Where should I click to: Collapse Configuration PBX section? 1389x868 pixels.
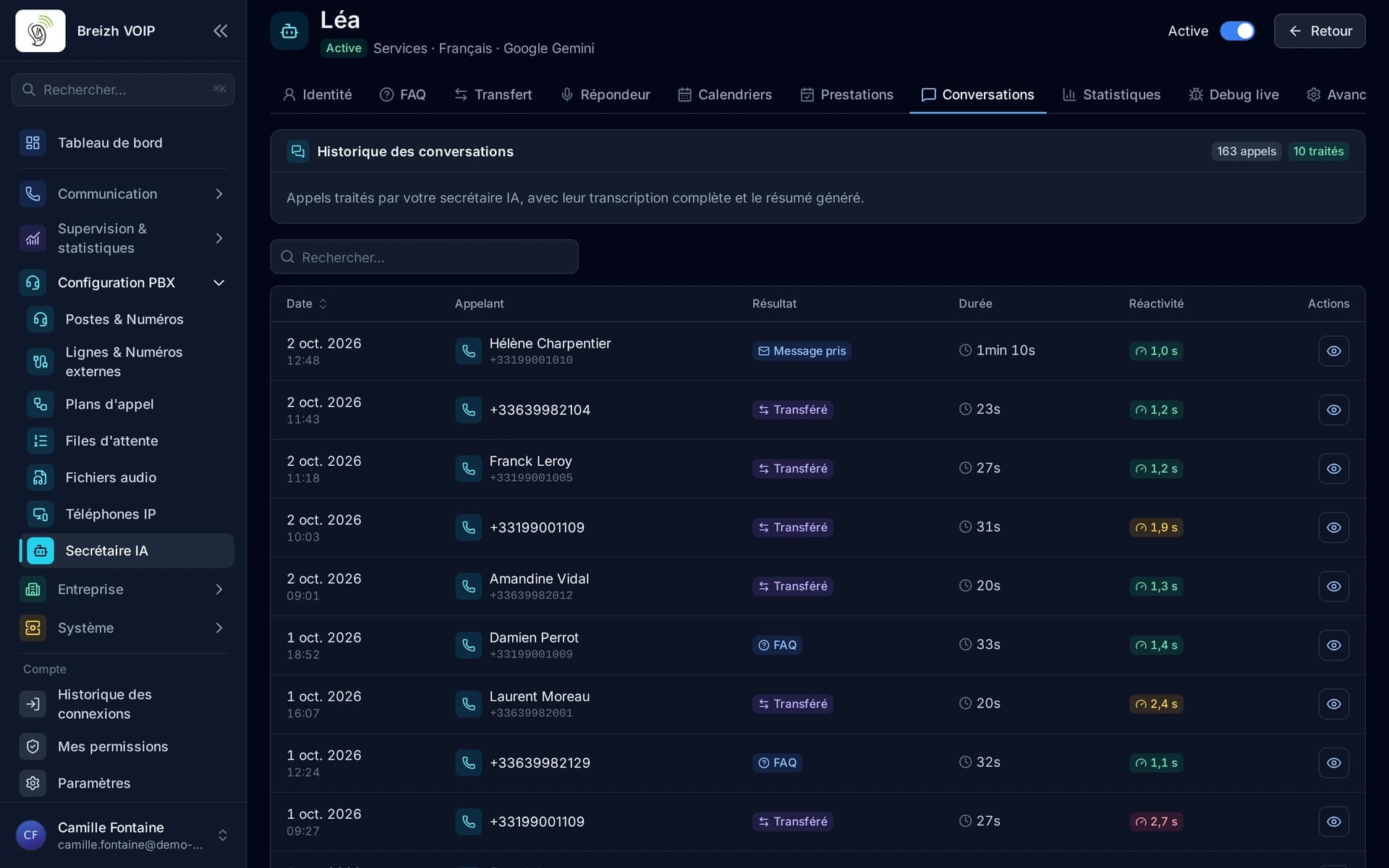pyautogui.click(x=123, y=283)
